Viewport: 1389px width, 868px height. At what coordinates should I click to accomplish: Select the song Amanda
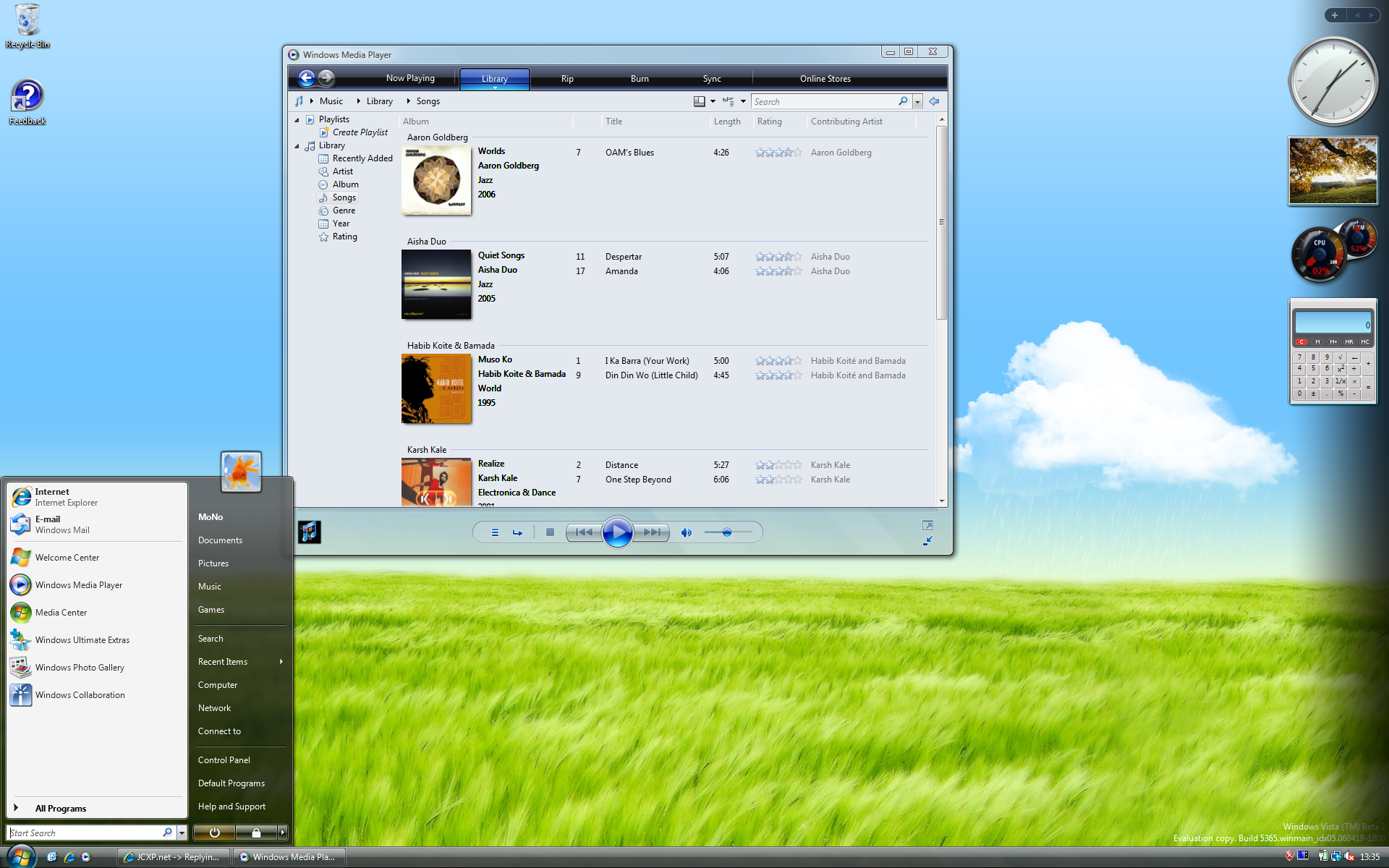621,271
